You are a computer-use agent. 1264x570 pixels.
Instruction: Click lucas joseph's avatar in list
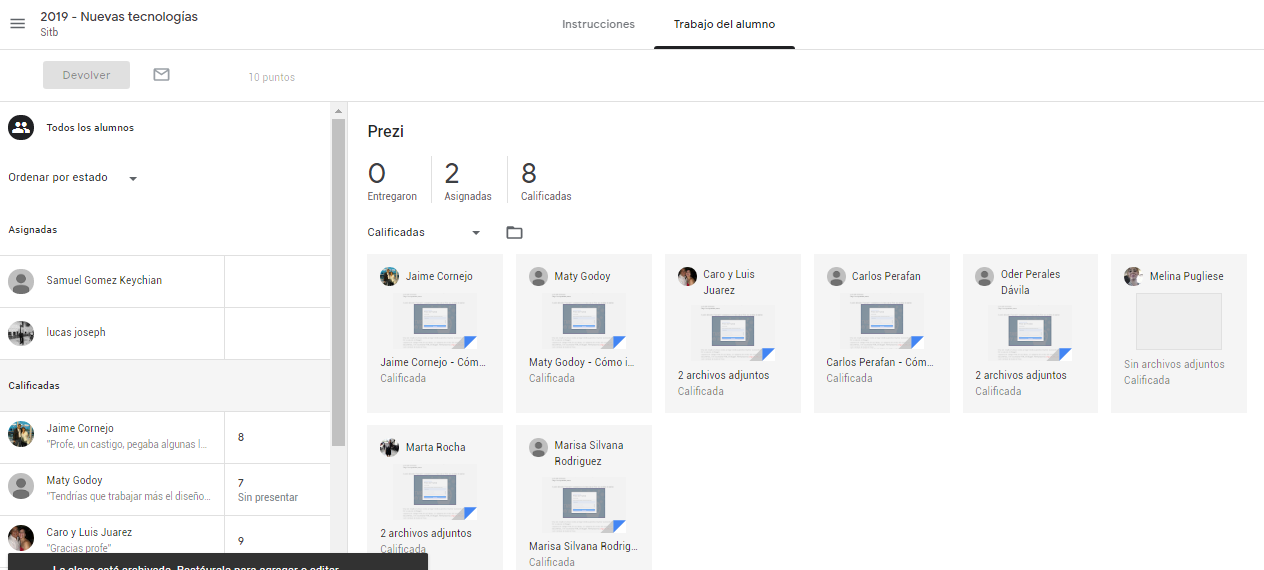pyautogui.click(x=21, y=333)
